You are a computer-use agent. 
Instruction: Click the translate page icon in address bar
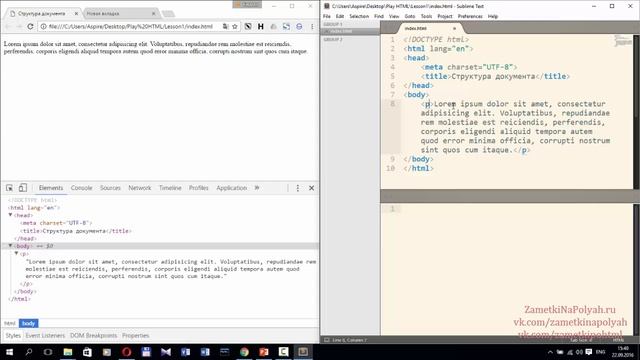225,27
